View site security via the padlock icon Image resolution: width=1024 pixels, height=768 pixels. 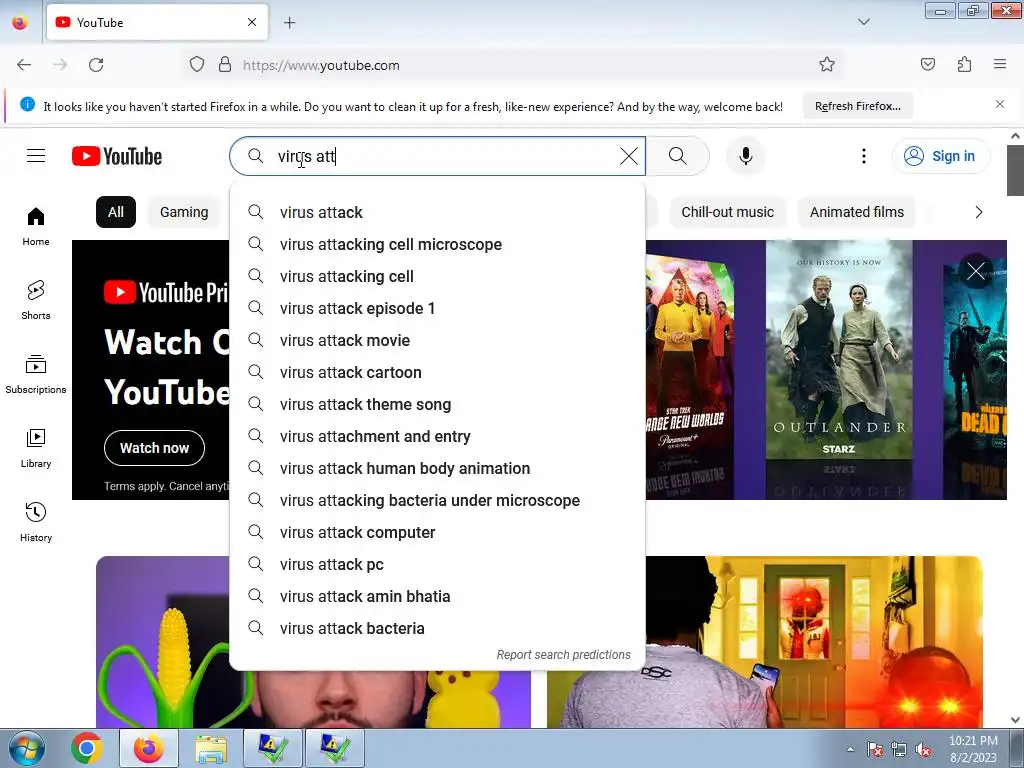[225, 65]
